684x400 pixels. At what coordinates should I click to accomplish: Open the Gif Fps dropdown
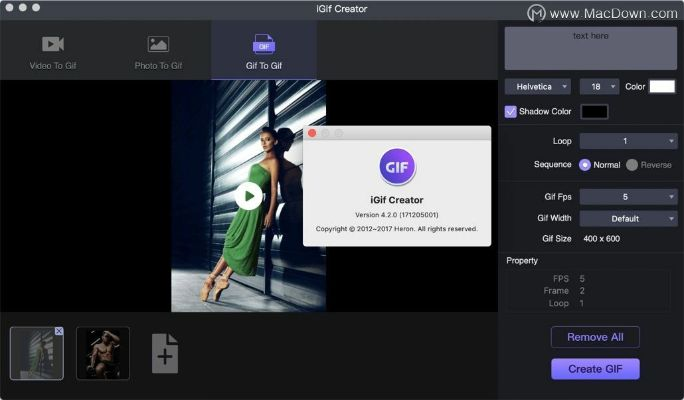(x=628, y=197)
